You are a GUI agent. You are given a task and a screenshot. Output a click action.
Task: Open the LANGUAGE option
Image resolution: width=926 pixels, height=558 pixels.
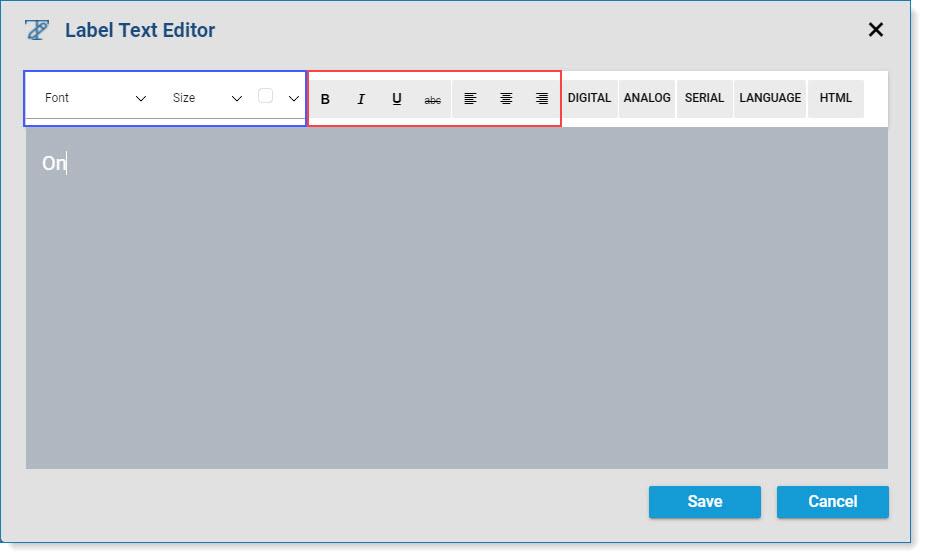(770, 98)
